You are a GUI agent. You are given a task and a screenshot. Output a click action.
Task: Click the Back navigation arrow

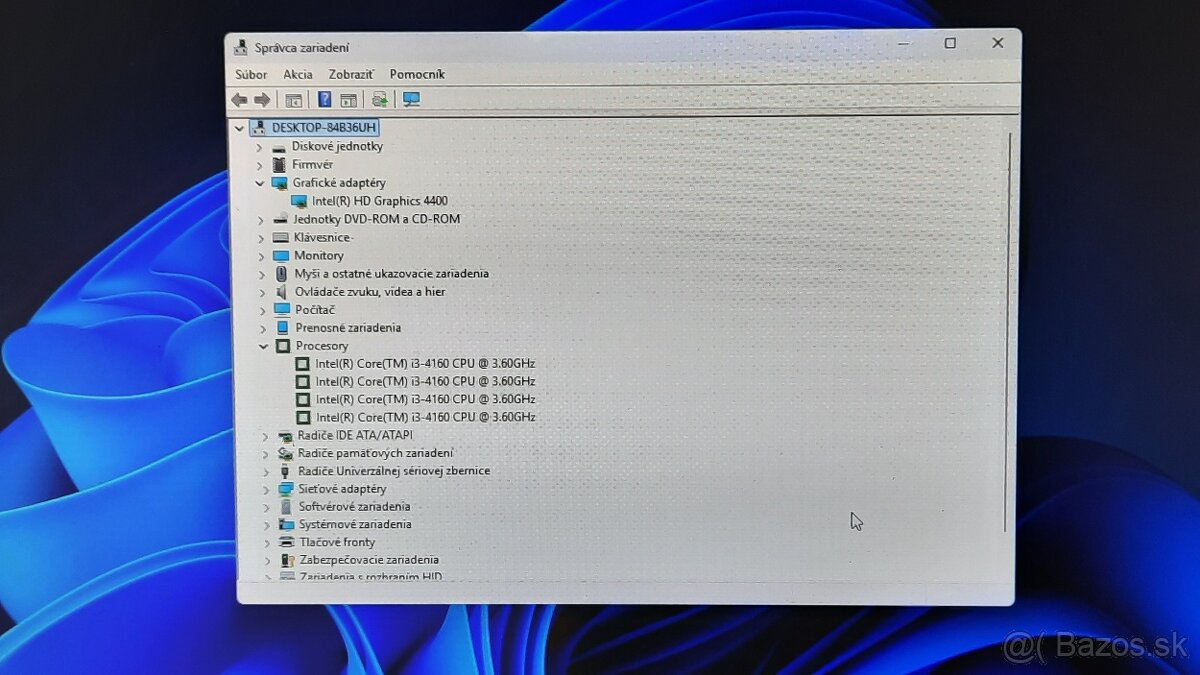click(240, 99)
